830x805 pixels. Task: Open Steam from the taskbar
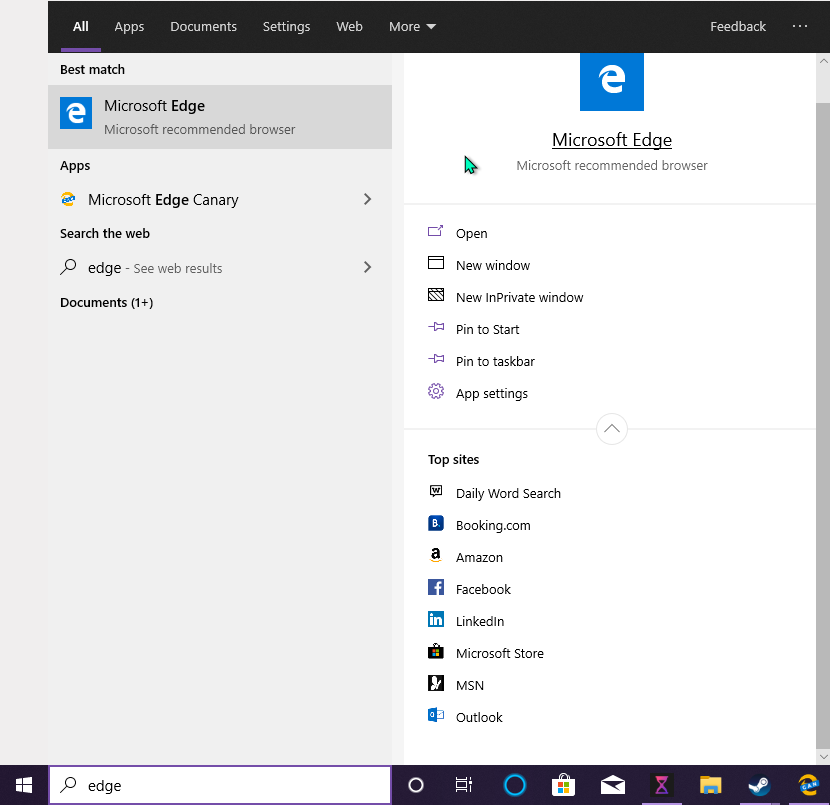[759, 785]
